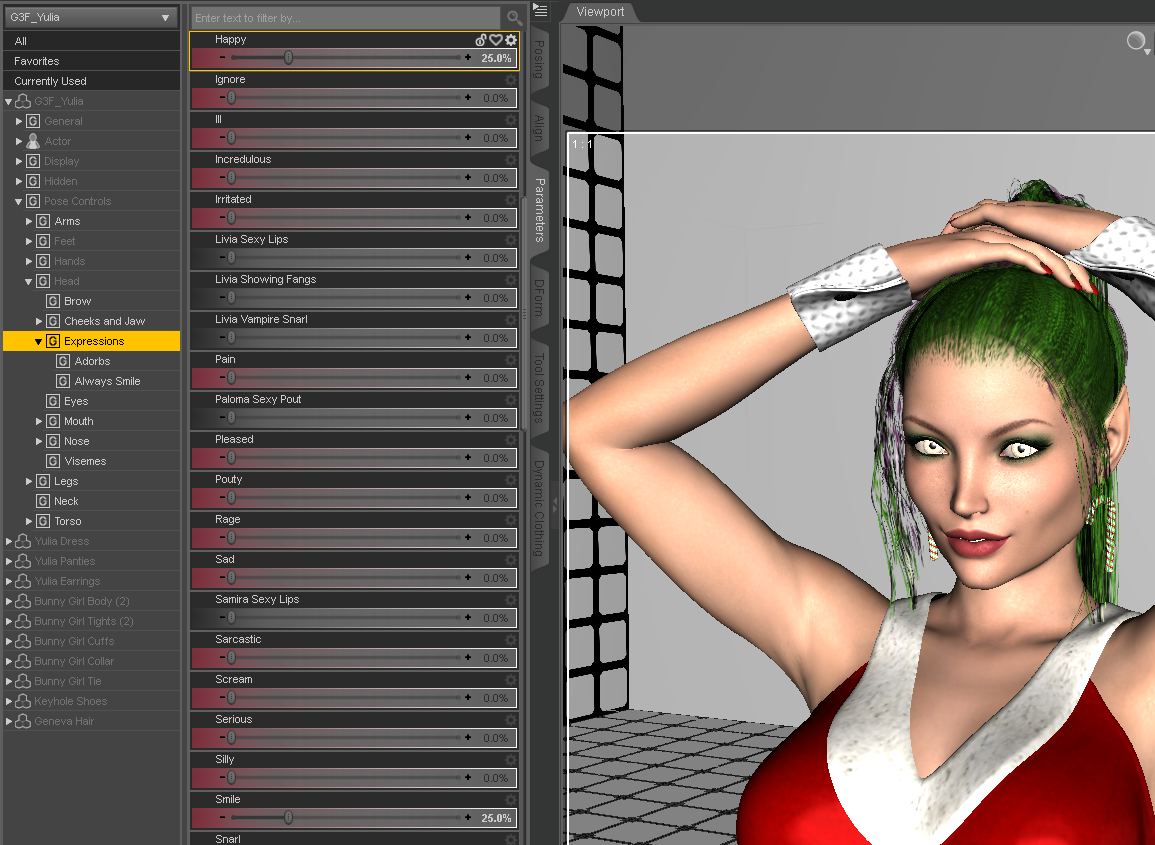
Task: Select the Adorbs expression subgroup
Action: point(92,361)
